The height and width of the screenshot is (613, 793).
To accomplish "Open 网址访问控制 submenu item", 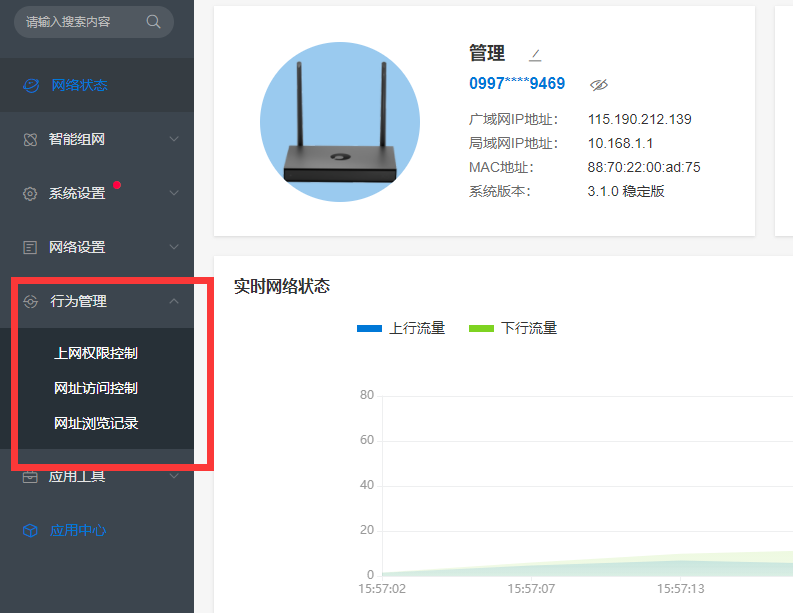I will (96, 388).
